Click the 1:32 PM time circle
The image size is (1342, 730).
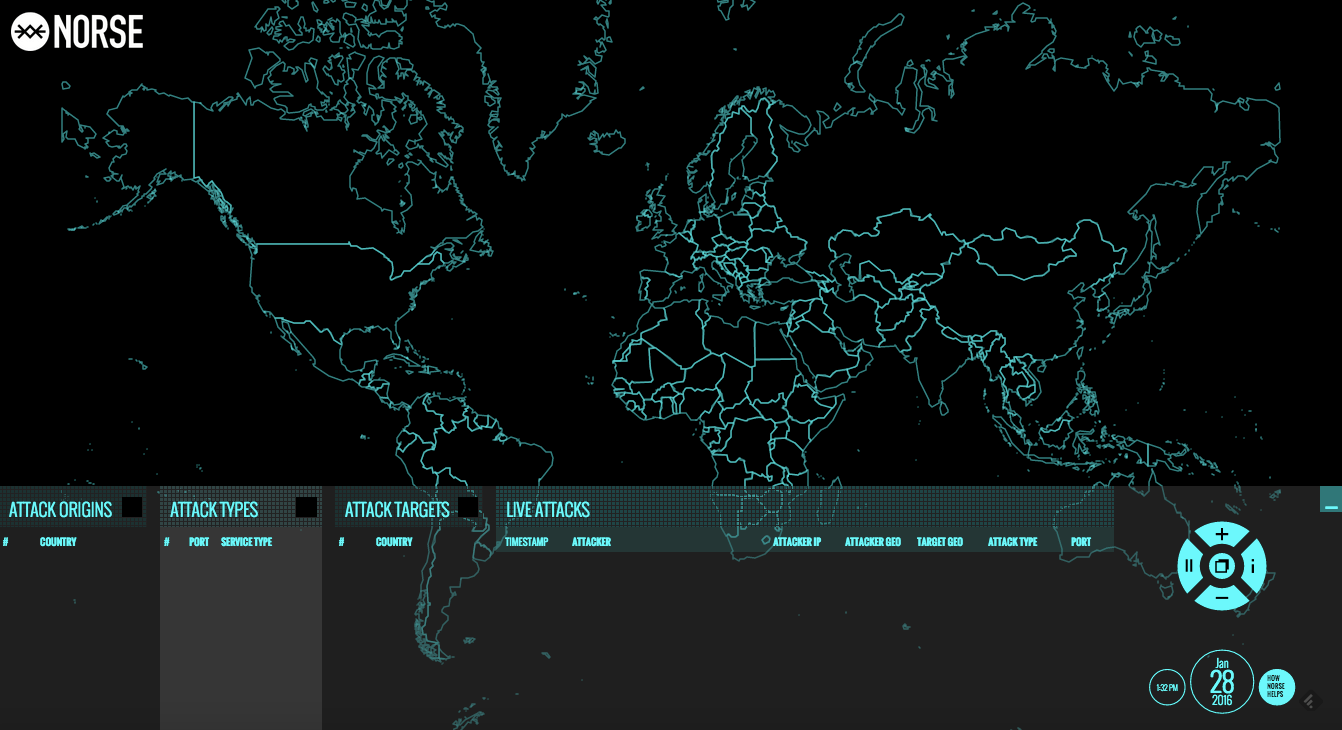point(1167,687)
